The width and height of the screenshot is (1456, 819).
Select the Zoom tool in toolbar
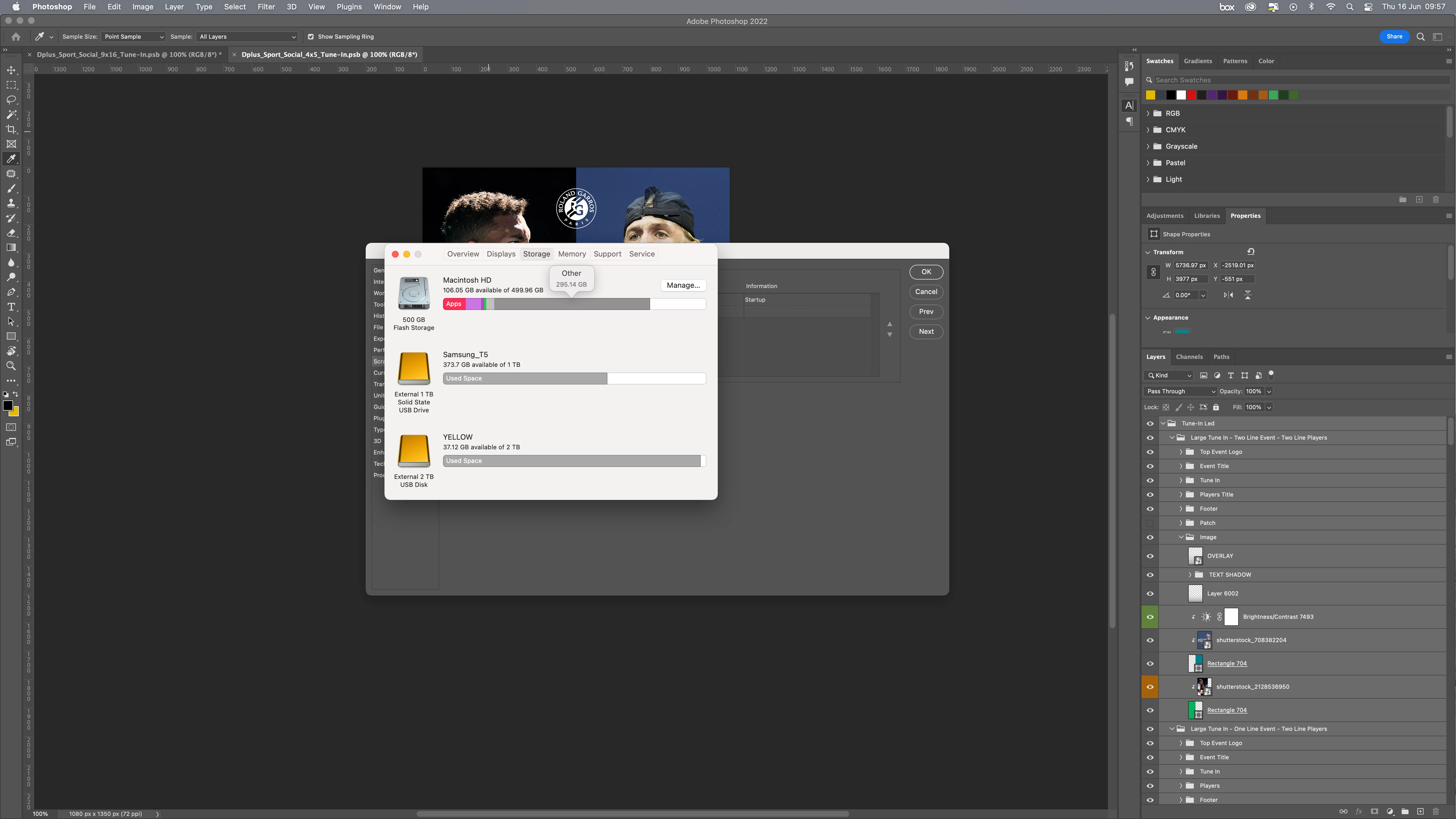click(x=11, y=366)
